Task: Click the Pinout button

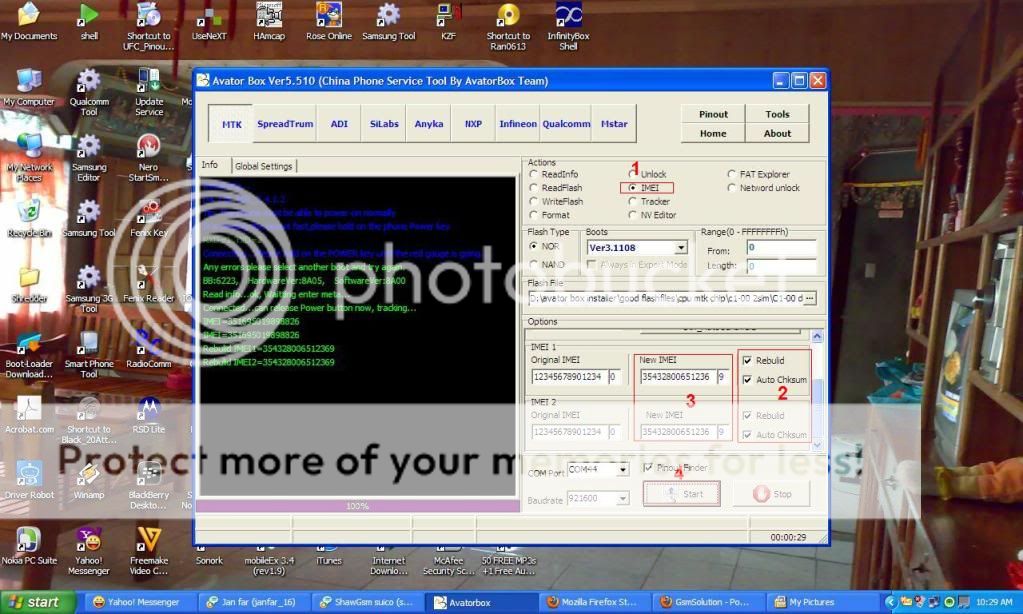Action: 713,114
